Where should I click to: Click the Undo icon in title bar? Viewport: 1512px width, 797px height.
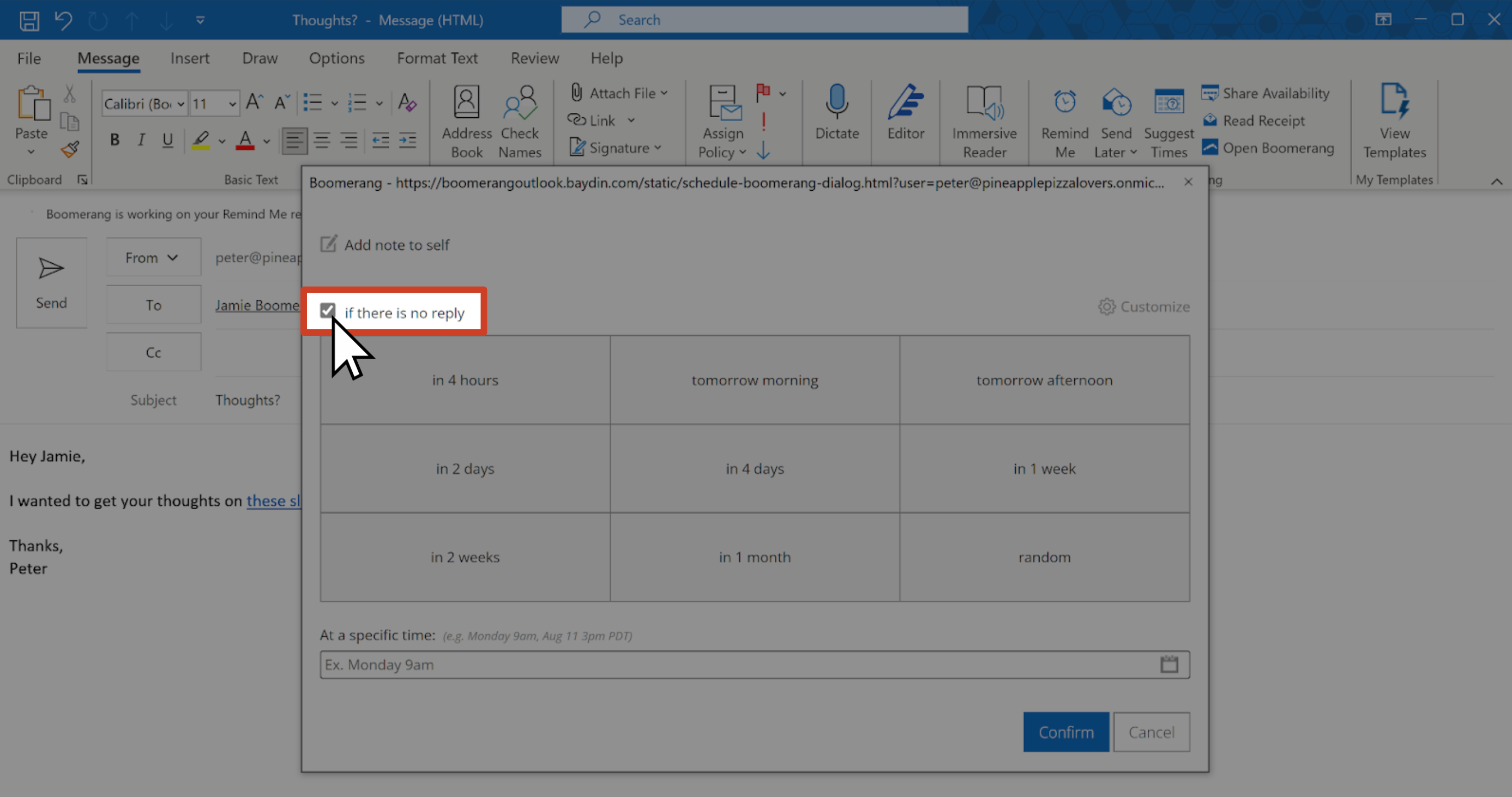click(63, 21)
